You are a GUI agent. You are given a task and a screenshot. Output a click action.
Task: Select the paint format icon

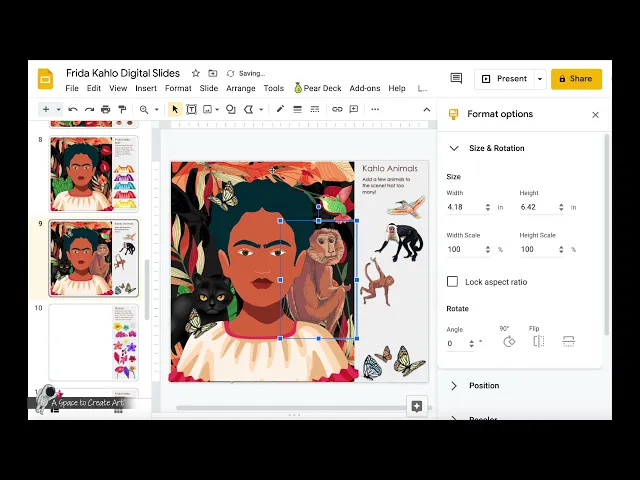pyautogui.click(x=122, y=109)
